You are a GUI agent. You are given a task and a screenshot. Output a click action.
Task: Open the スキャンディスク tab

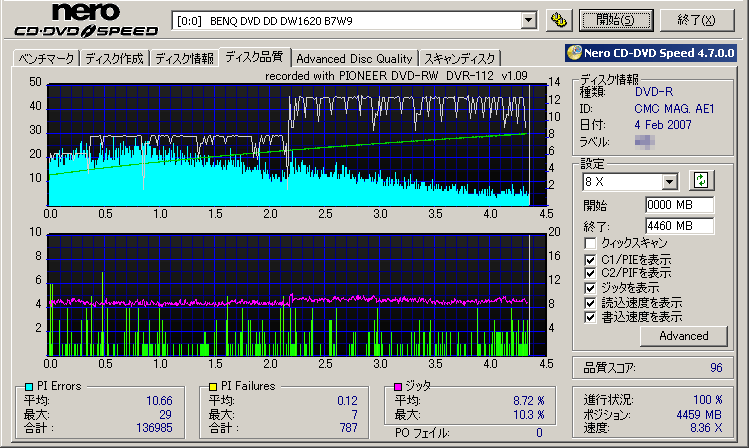coord(460,59)
